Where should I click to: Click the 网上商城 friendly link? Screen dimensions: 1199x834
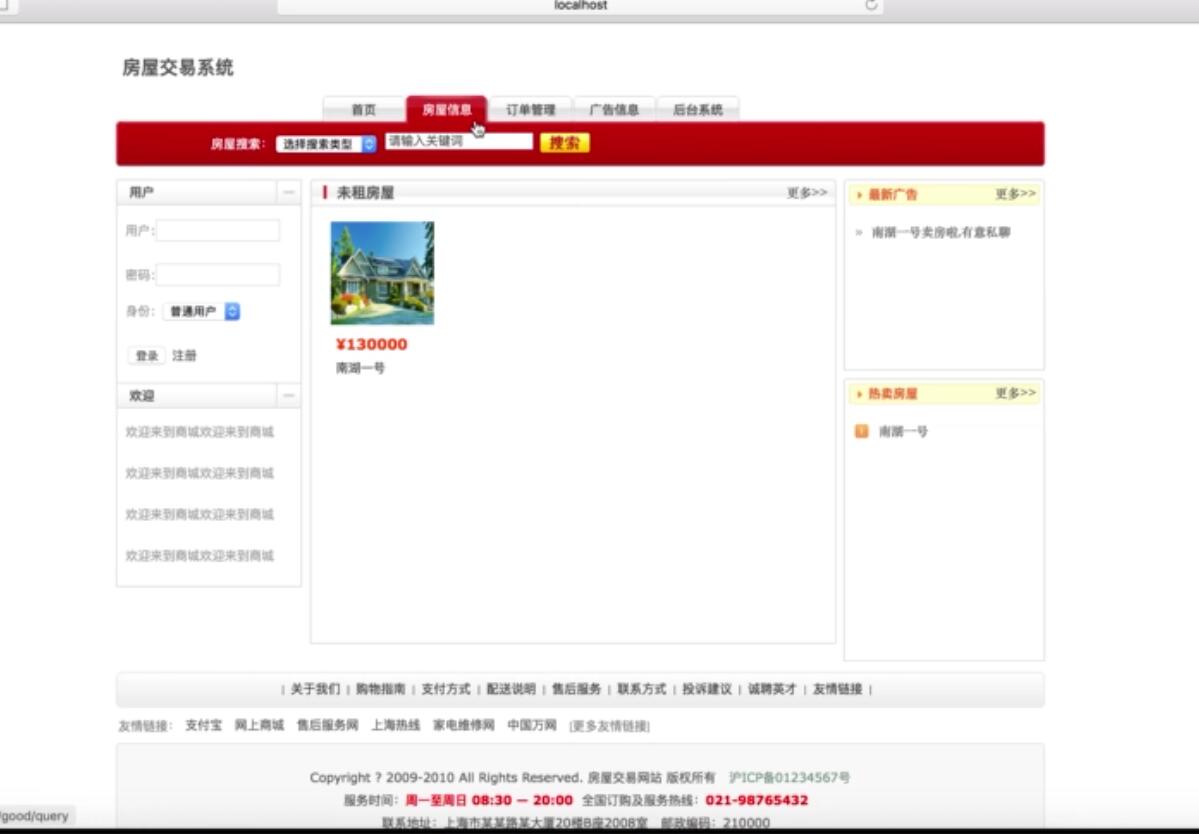pos(259,725)
